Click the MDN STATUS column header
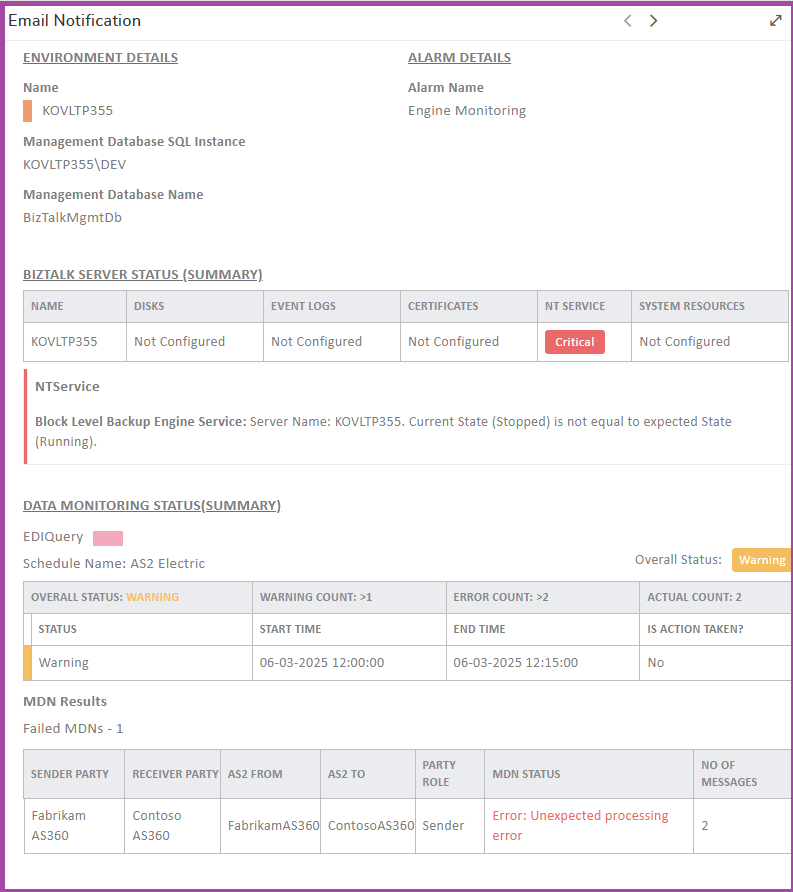793x892 pixels. coord(589,774)
